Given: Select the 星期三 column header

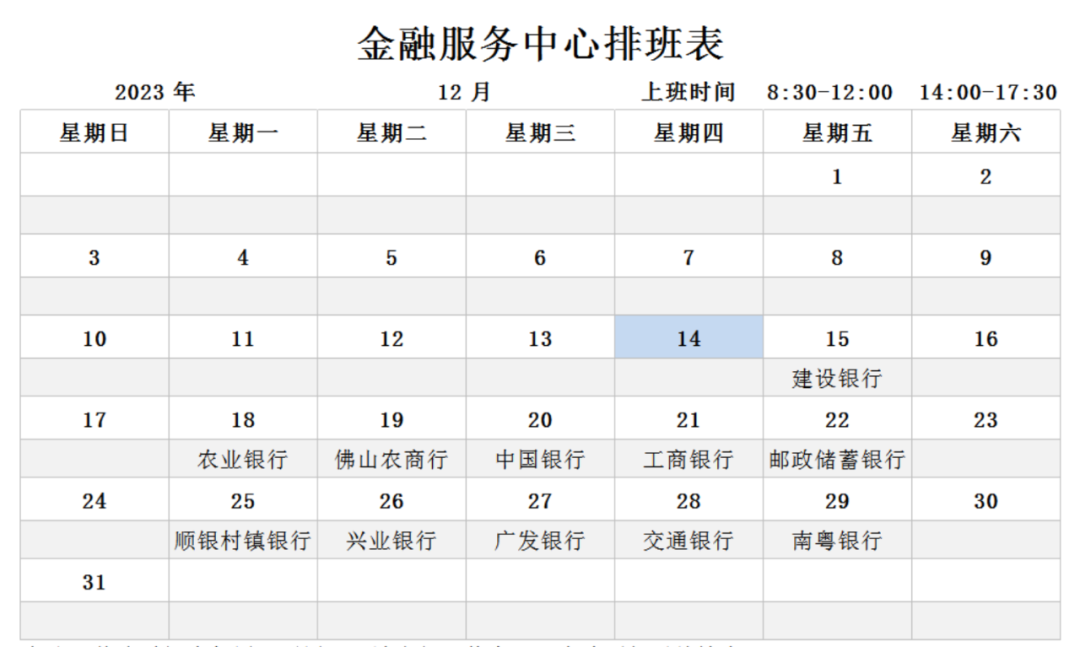Looking at the screenshot, I should 540,132.
